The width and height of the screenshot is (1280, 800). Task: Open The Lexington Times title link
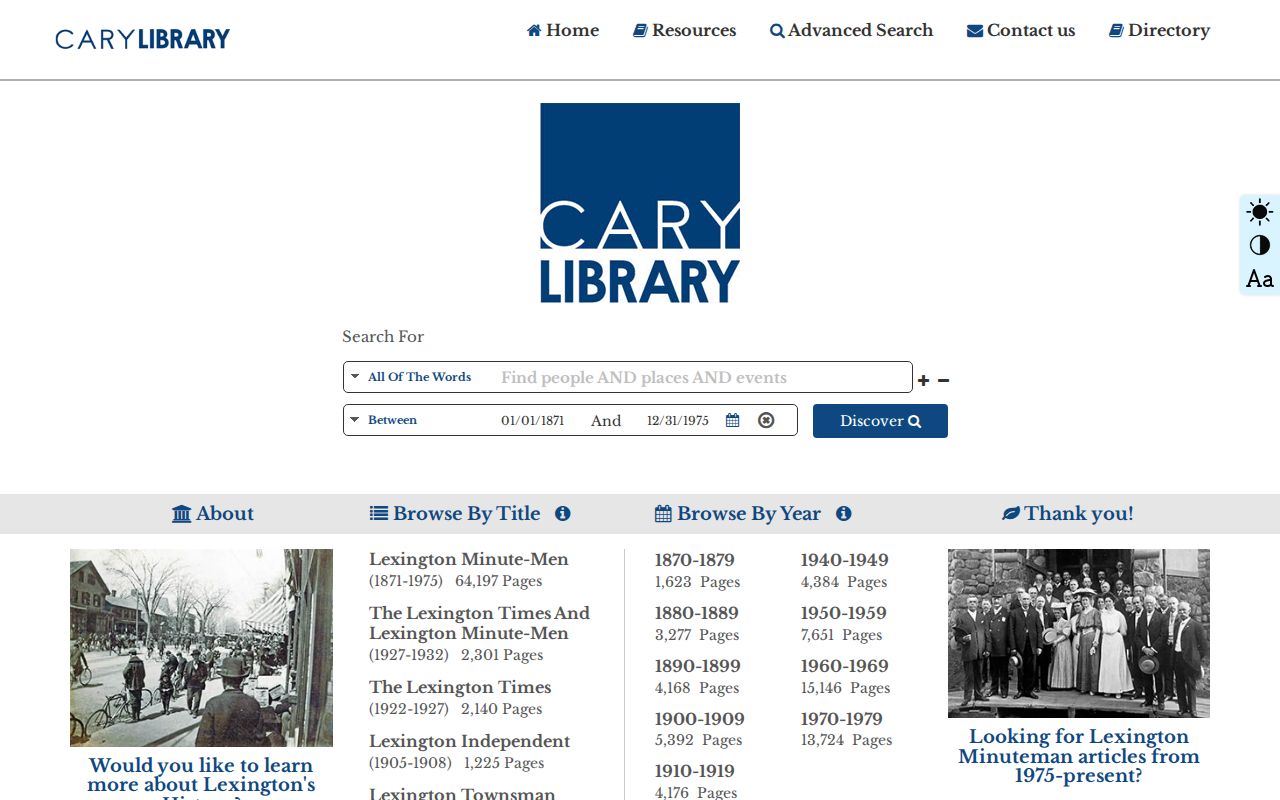click(x=460, y=687)
